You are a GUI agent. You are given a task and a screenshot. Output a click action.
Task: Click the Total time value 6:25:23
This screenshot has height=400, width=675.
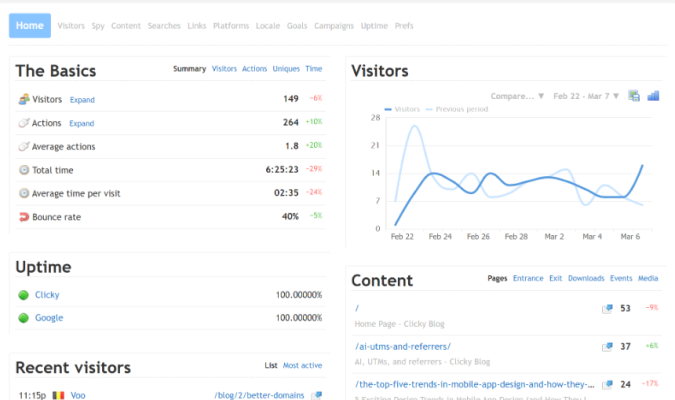(282, 170)
